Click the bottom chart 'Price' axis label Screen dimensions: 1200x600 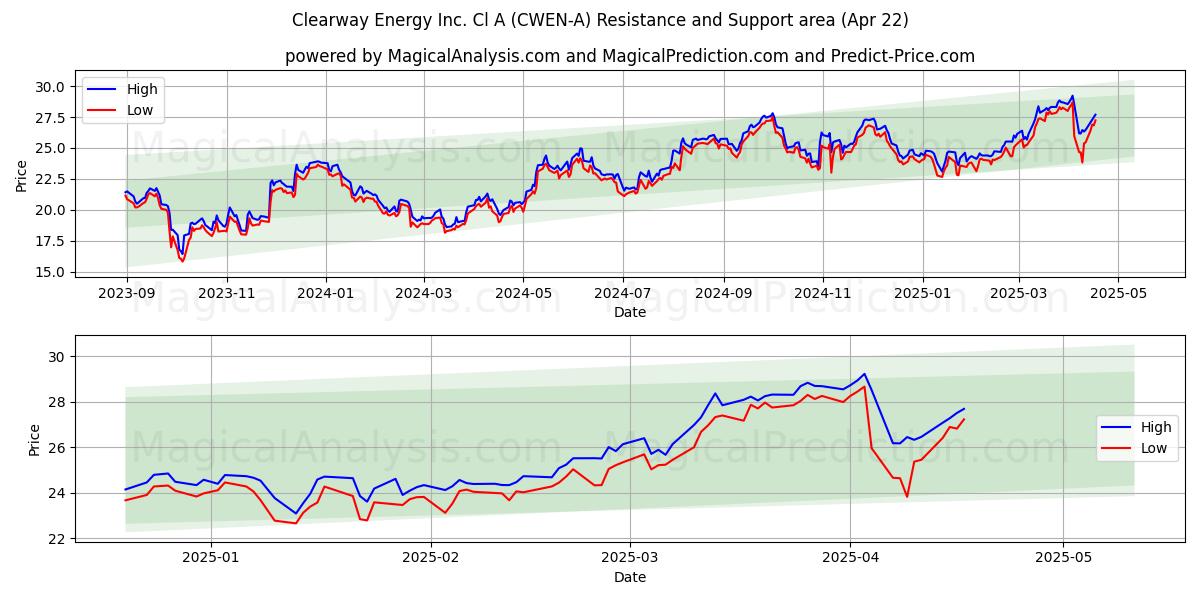(x=34, y=440)
